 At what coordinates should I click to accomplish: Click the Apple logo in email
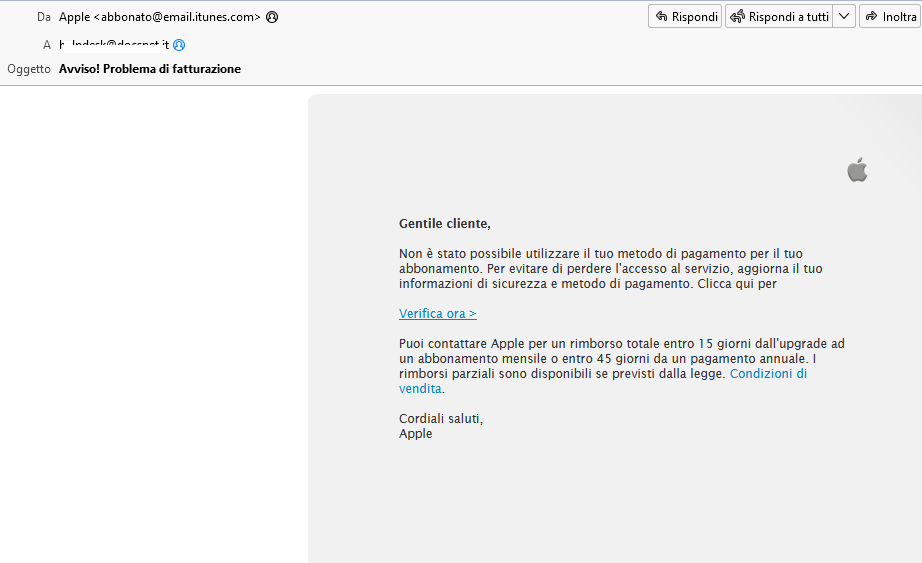coord(857,169)
